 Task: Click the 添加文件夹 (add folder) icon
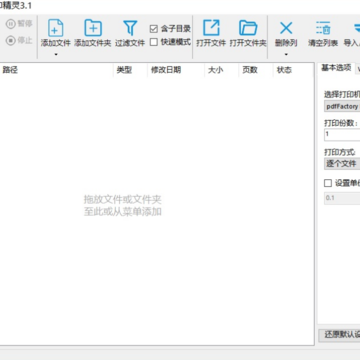click(93, 28)
